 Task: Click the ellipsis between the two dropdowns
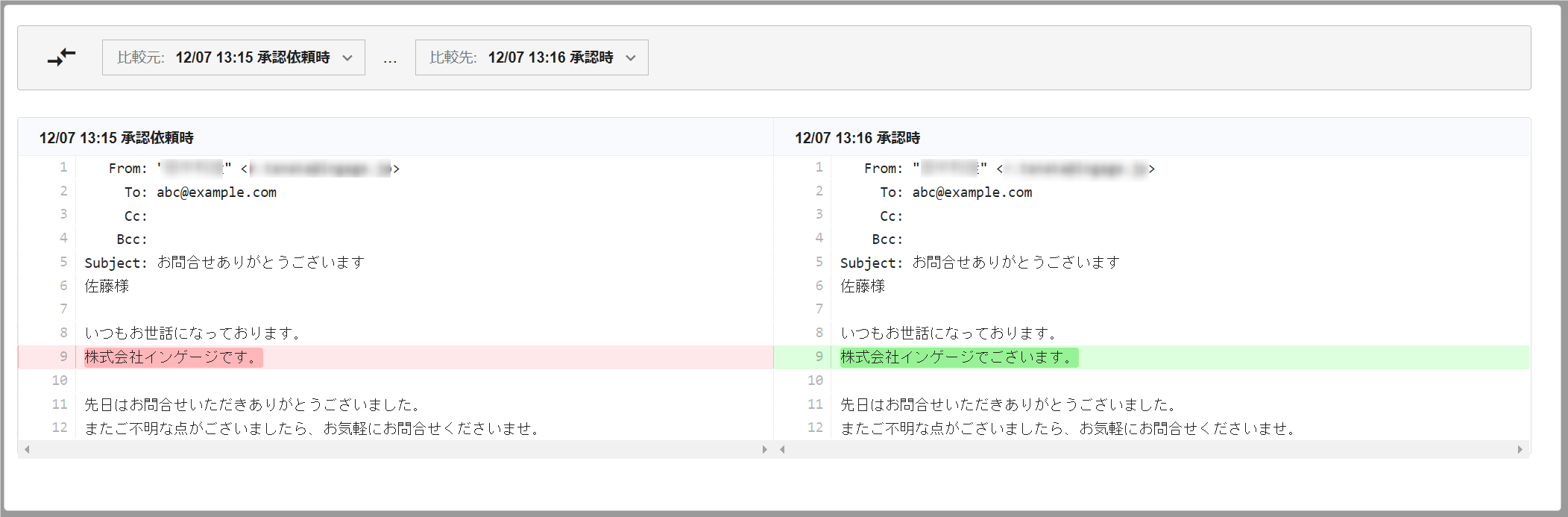coord(390,59)
